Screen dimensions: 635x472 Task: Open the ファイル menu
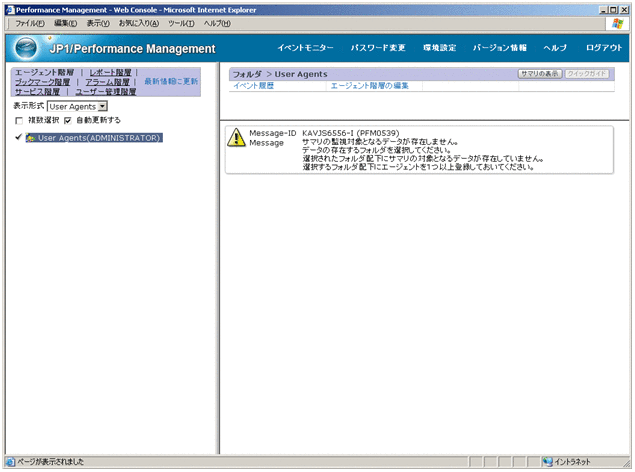coord(30,23)
